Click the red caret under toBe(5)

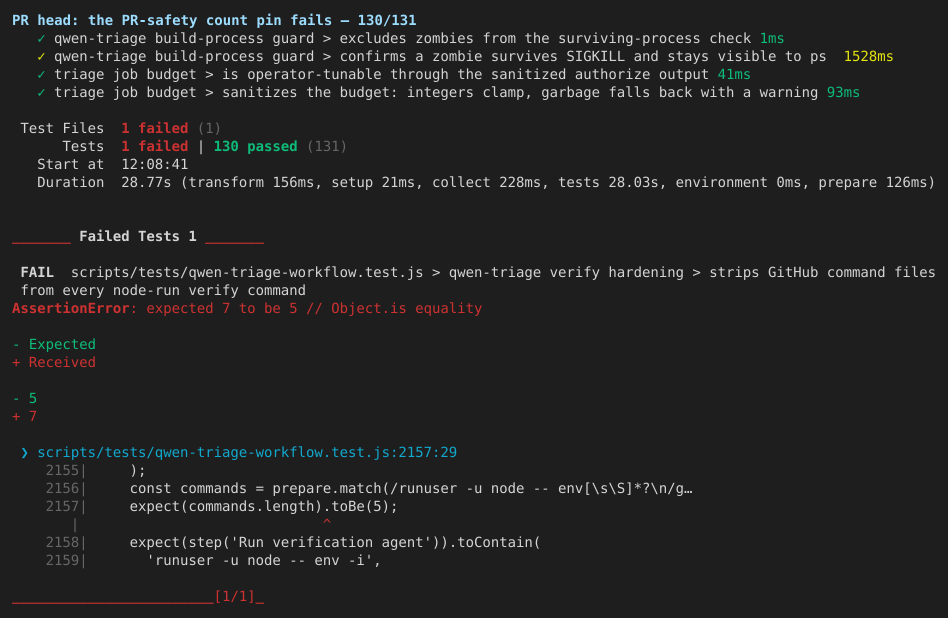(327, 522)
